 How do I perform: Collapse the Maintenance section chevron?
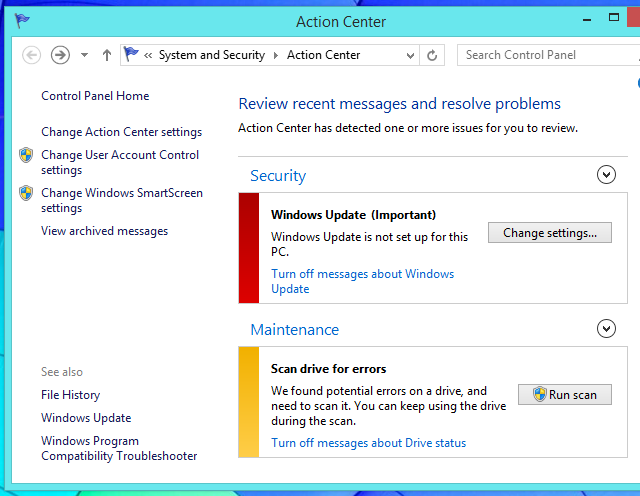coord(606,329)
